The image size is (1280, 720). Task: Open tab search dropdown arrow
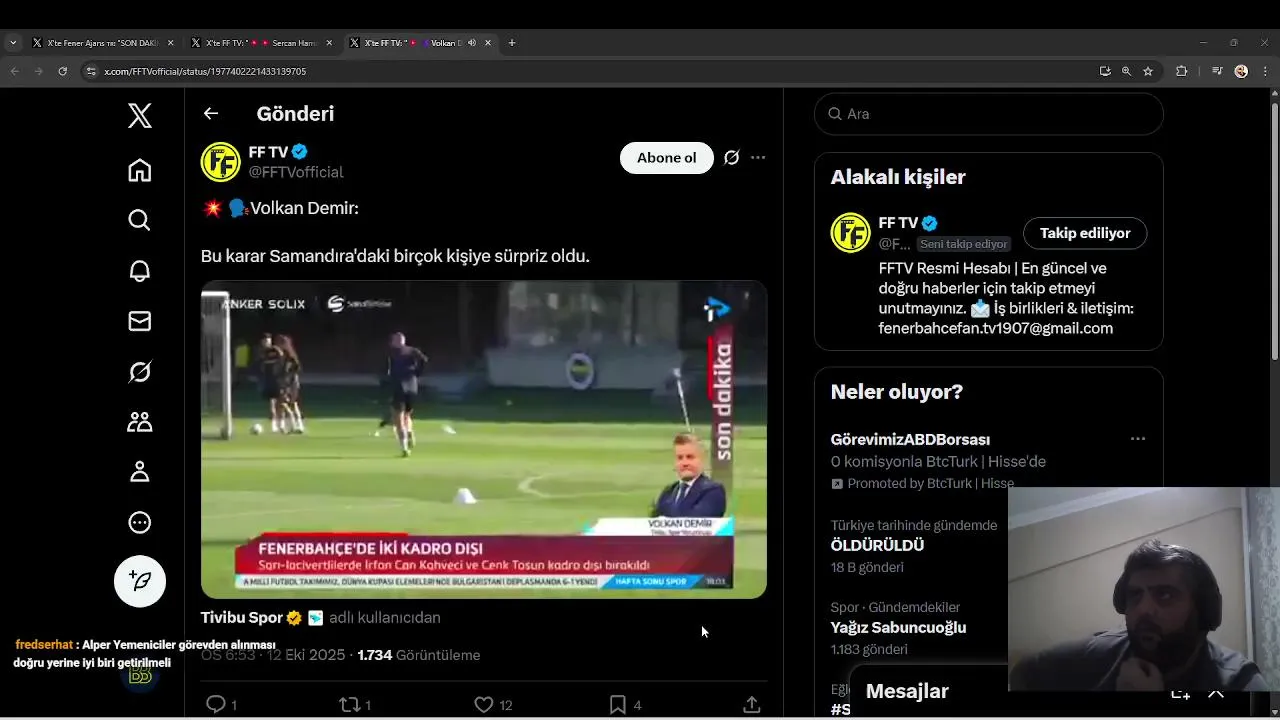click(13, 43)
